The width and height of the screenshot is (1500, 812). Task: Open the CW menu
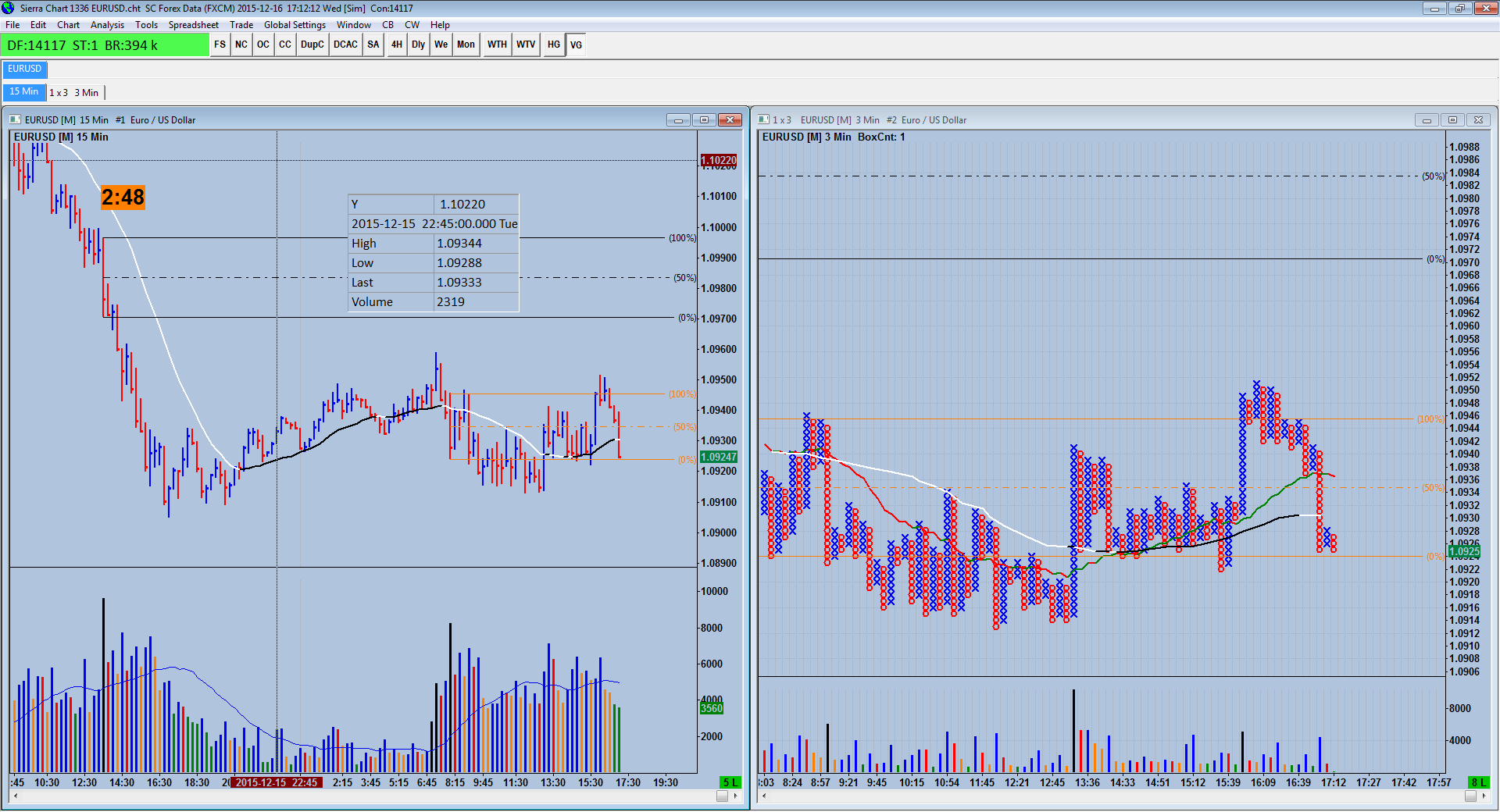[412, 25]
